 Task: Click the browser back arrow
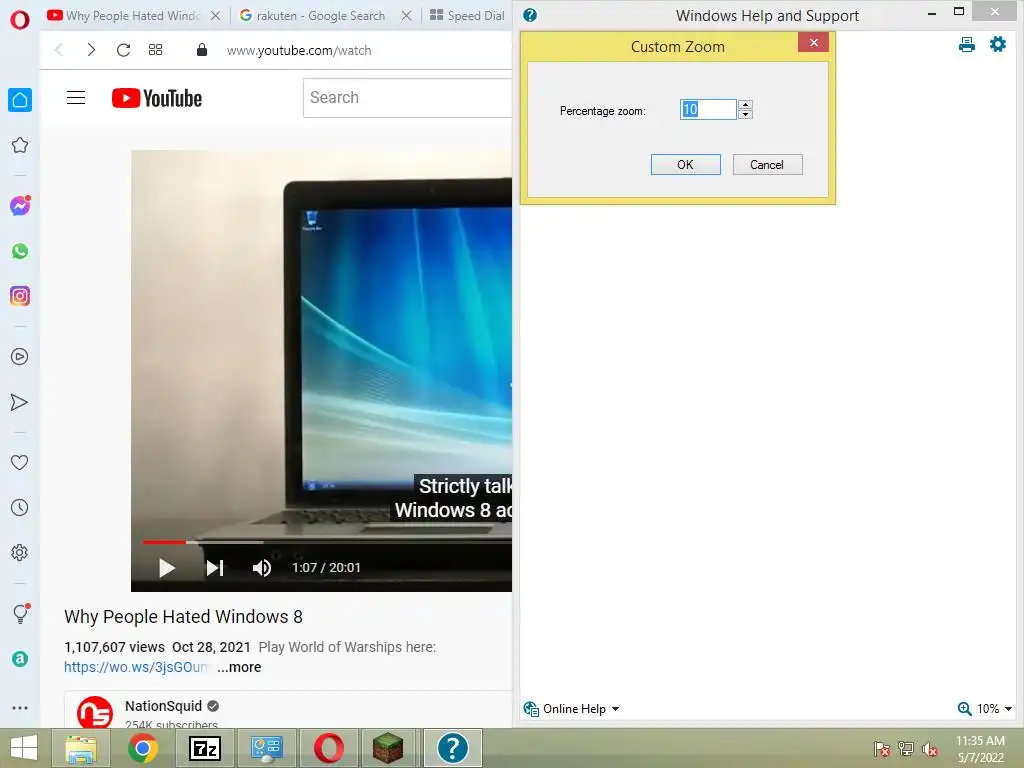tap(59, 50)
